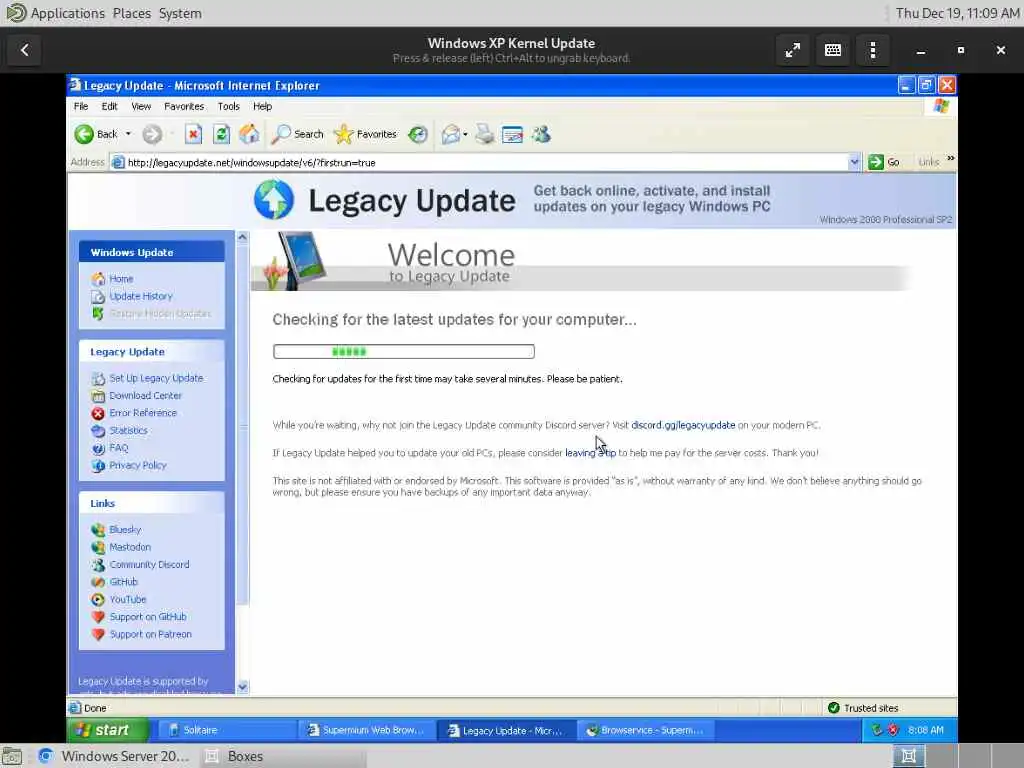Viewport: 1024px width, 768px height.
Task: Switch to Solitaire in XP taskbar
Action: (x=227, y=730)
